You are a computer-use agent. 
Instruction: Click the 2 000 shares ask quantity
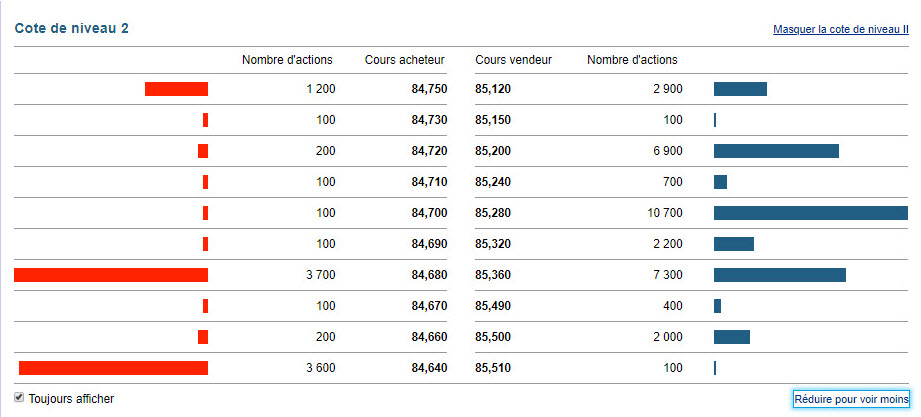[668, 337]
